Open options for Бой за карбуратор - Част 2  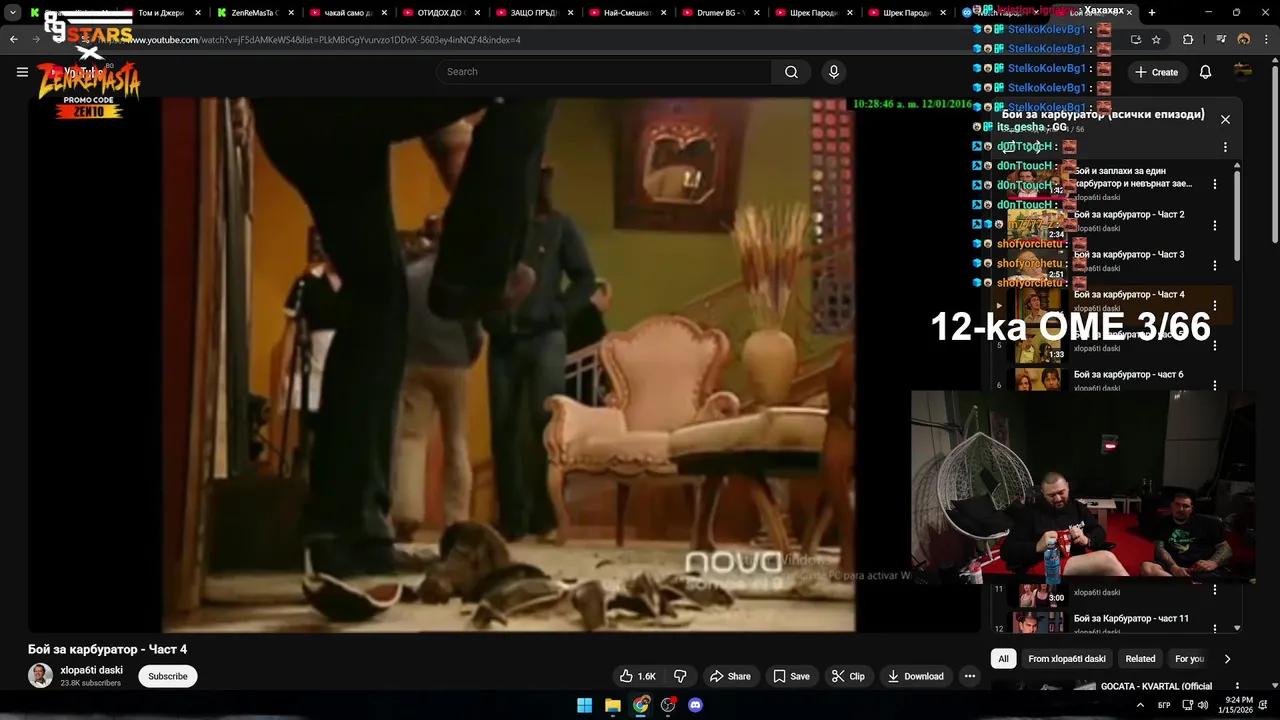pyautogui.click(x=1215, y=225)
